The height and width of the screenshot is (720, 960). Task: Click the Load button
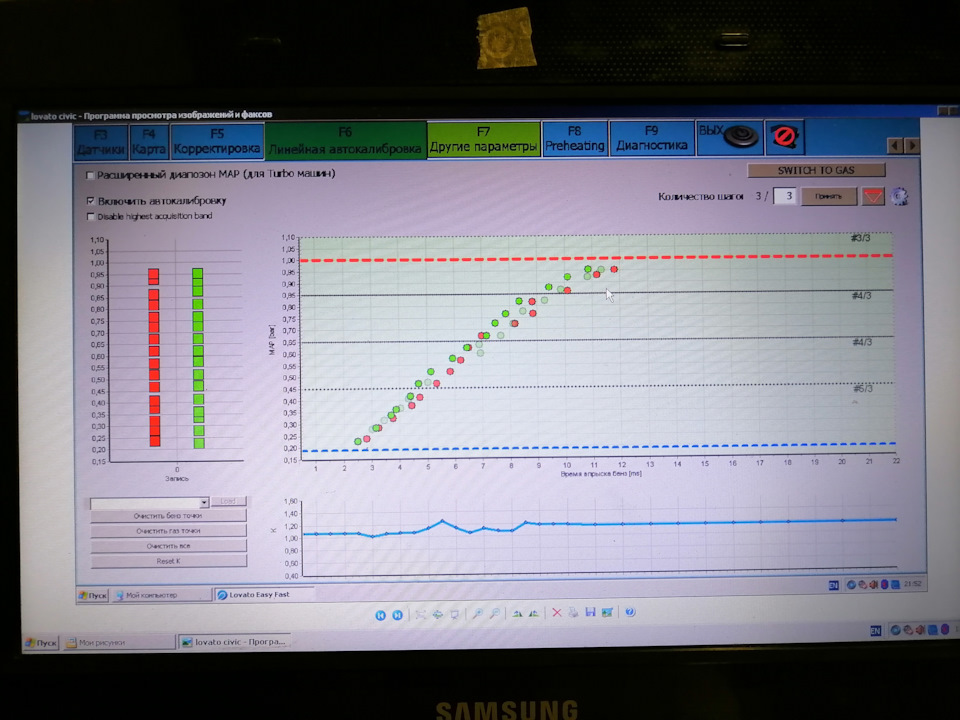[228, 501]
